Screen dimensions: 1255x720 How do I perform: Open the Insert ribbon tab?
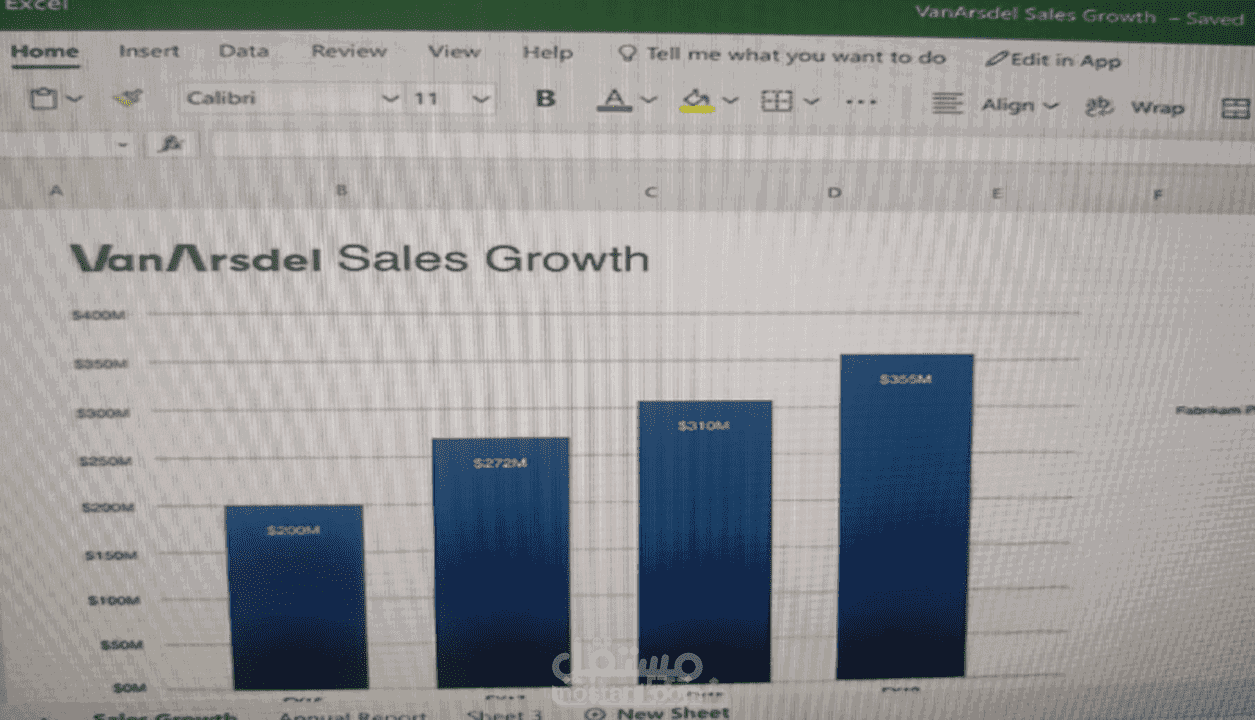click(149, 51)
